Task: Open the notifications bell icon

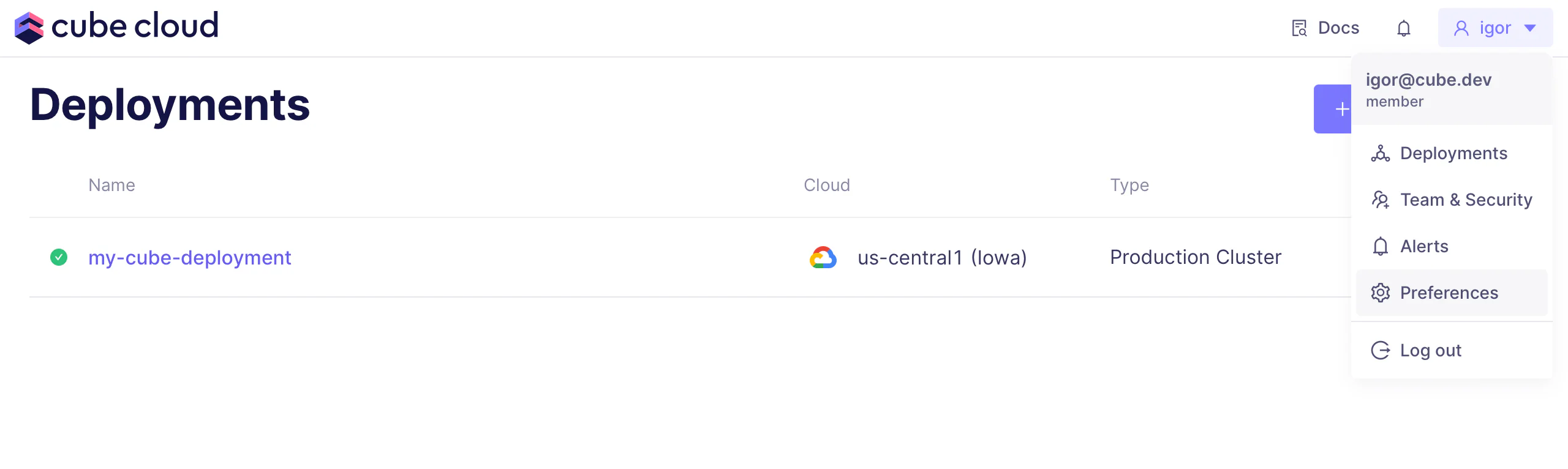Action: point(1403,28)
